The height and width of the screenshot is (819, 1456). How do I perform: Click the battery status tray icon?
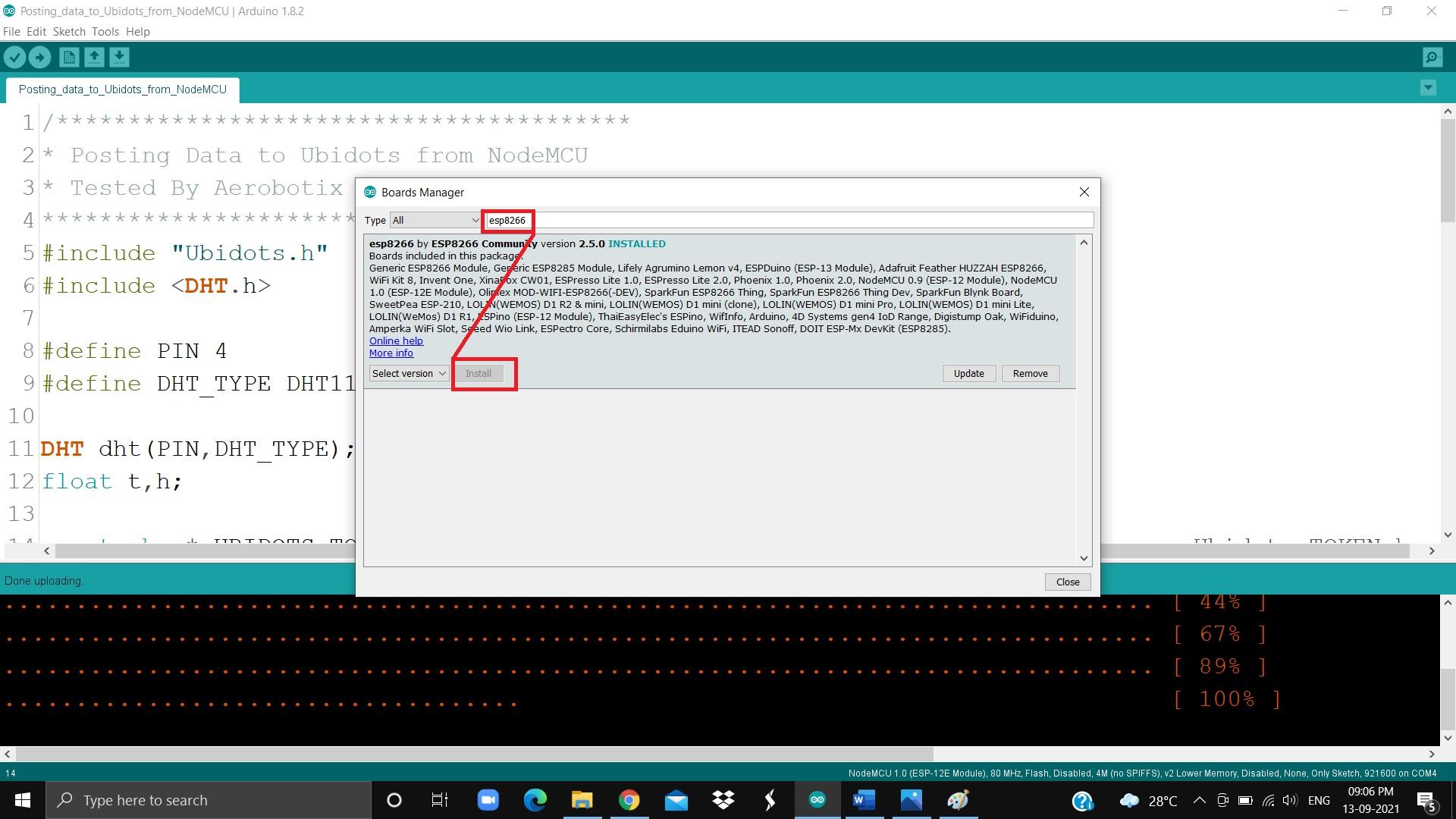[1245, 800]
